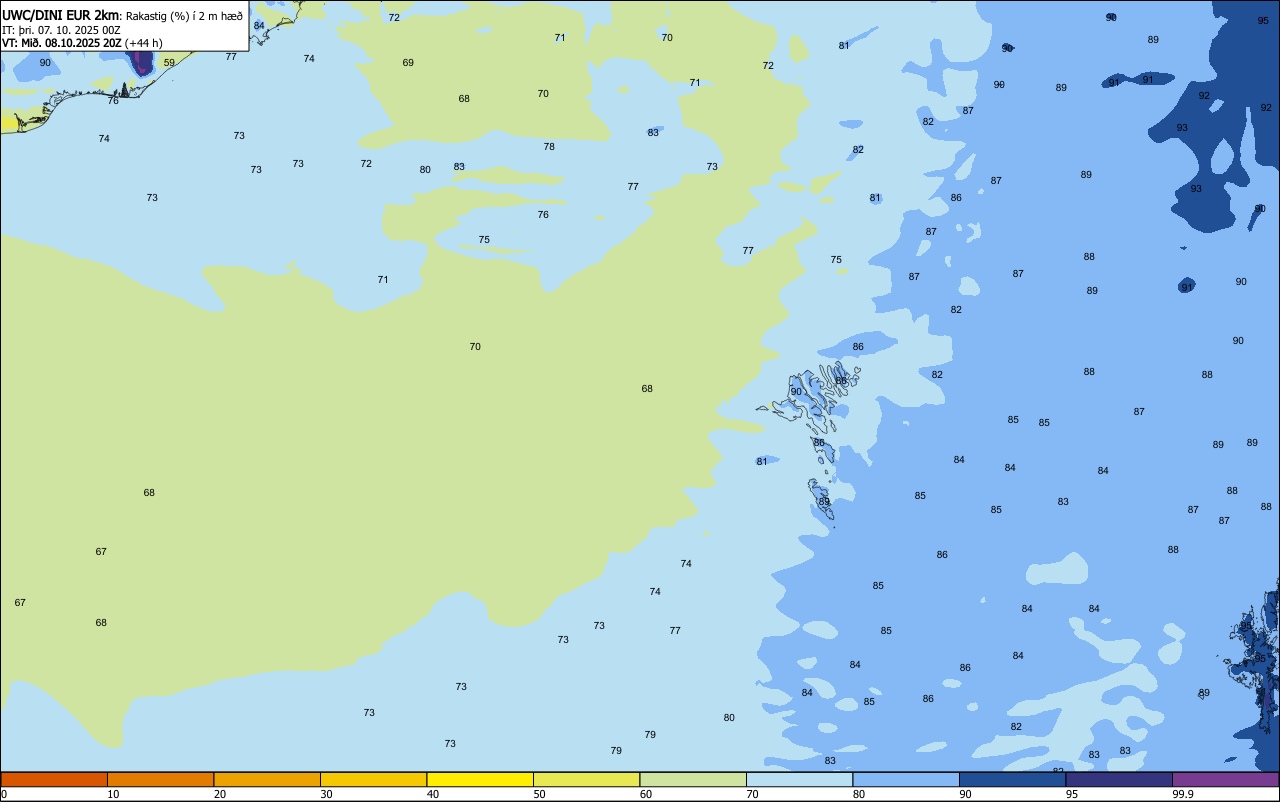Pick the 20–30 amber legend swatch
The height and width of the screenshot is (802, 1280).
click(267, 779)
